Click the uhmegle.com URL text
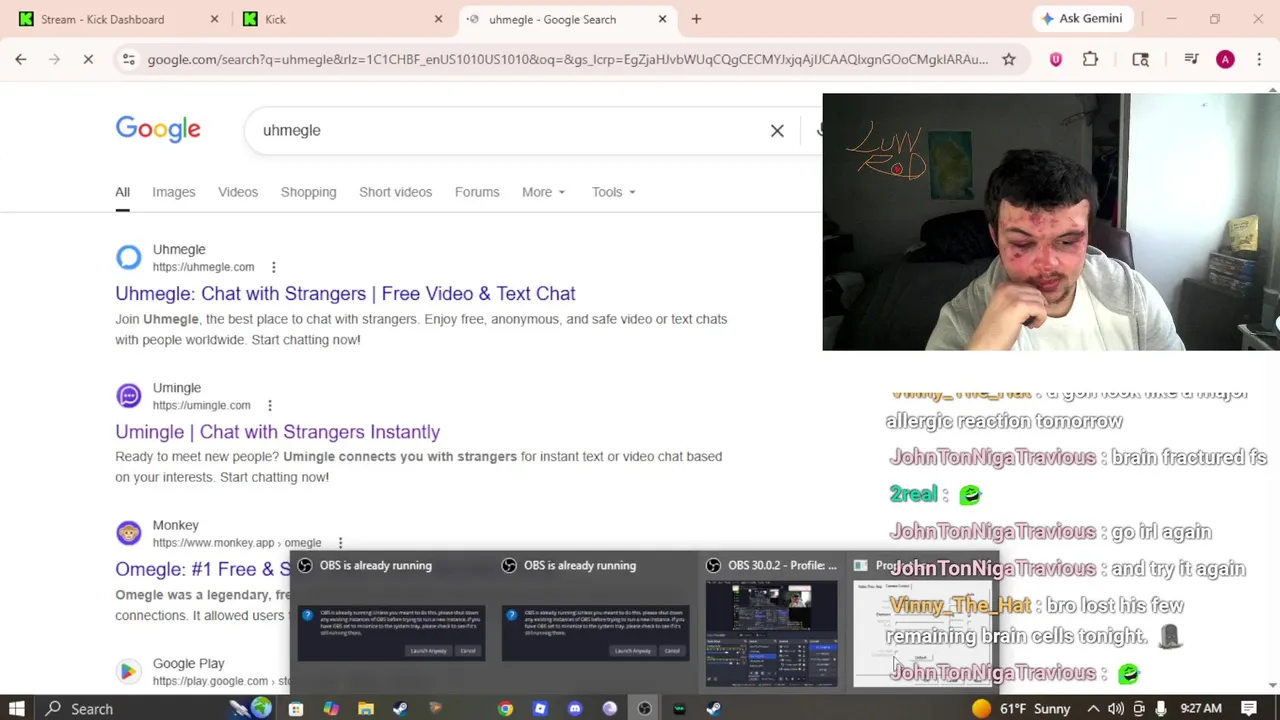Image resolution: width=1280 pixels, height=720 pixels. (x=203, y=267)
